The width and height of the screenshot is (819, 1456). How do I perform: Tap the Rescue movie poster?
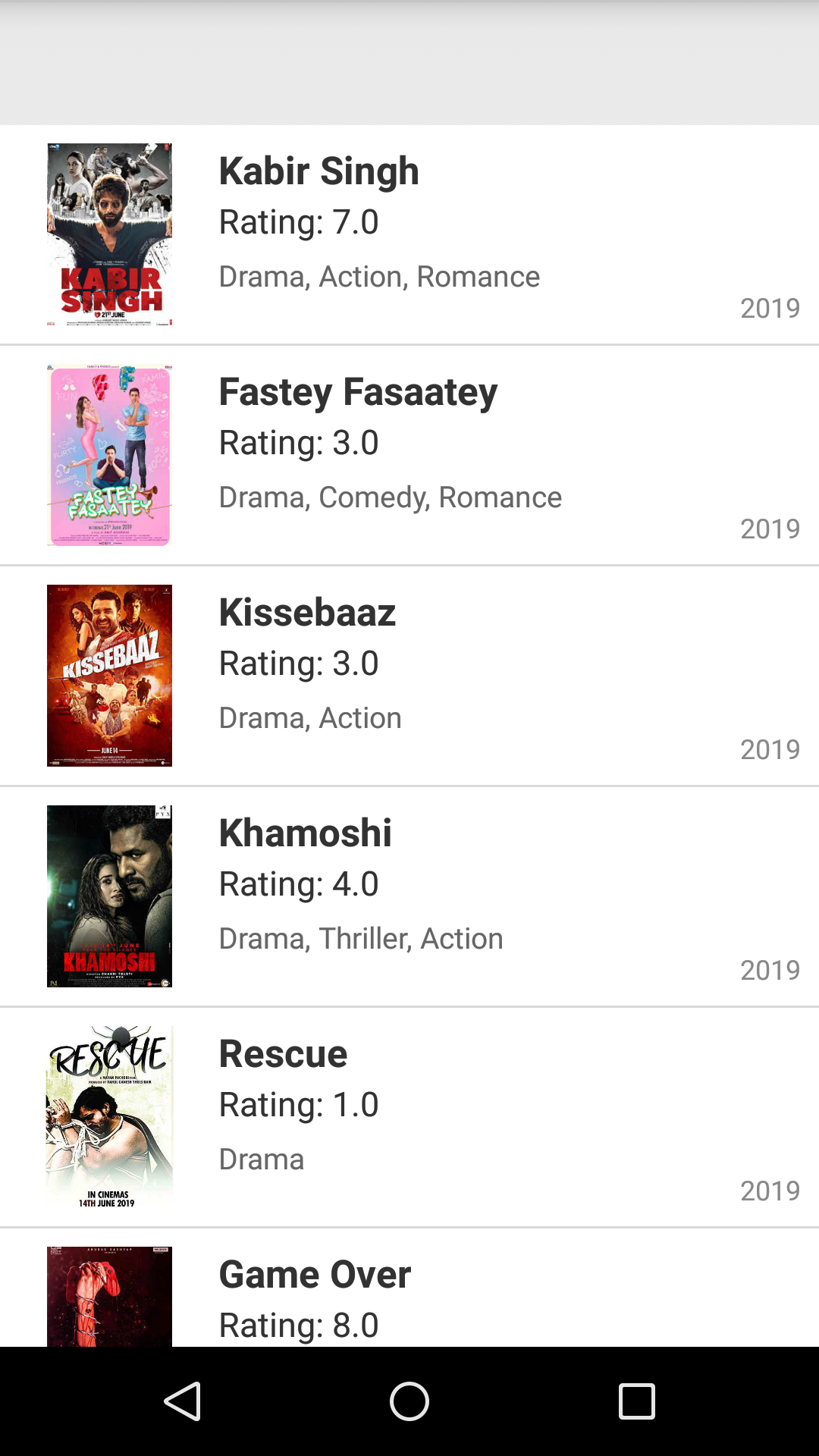coord(109,1117)
